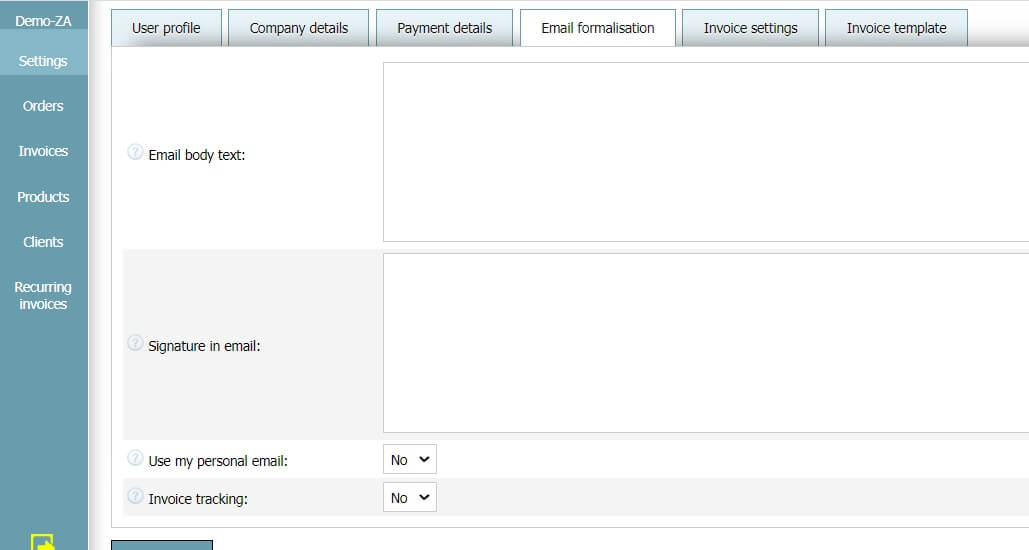Open the Use my personal email dropdown

pyautogui.click(x=410, y=459)
